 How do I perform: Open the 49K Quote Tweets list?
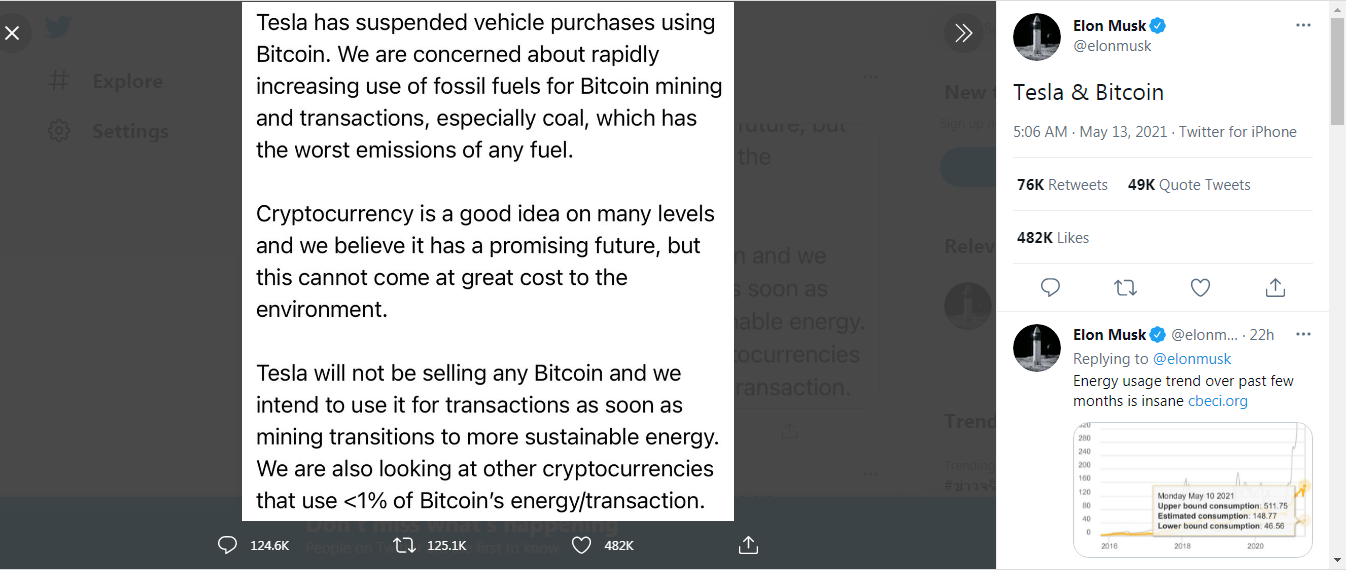click(x=1189, y=185)
